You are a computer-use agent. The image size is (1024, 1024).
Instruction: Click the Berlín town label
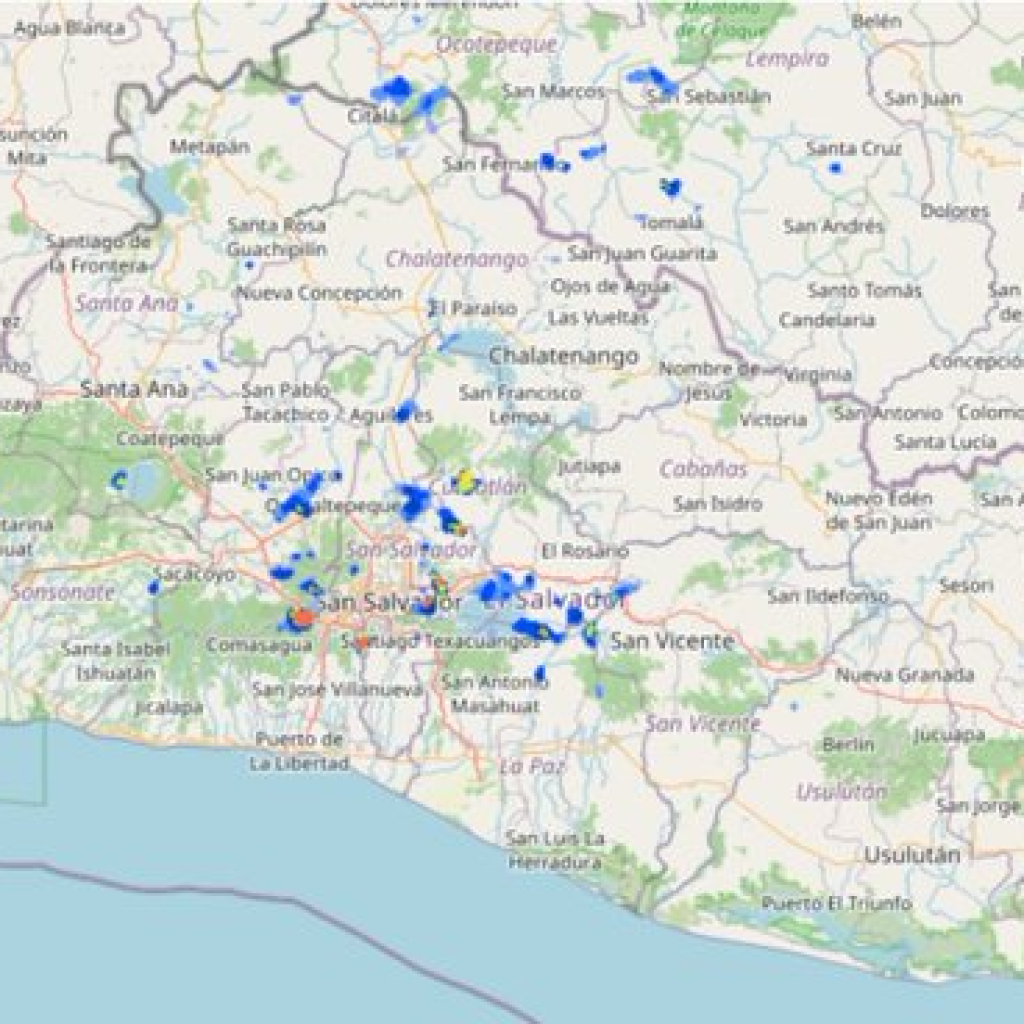(x=848, y=744)
